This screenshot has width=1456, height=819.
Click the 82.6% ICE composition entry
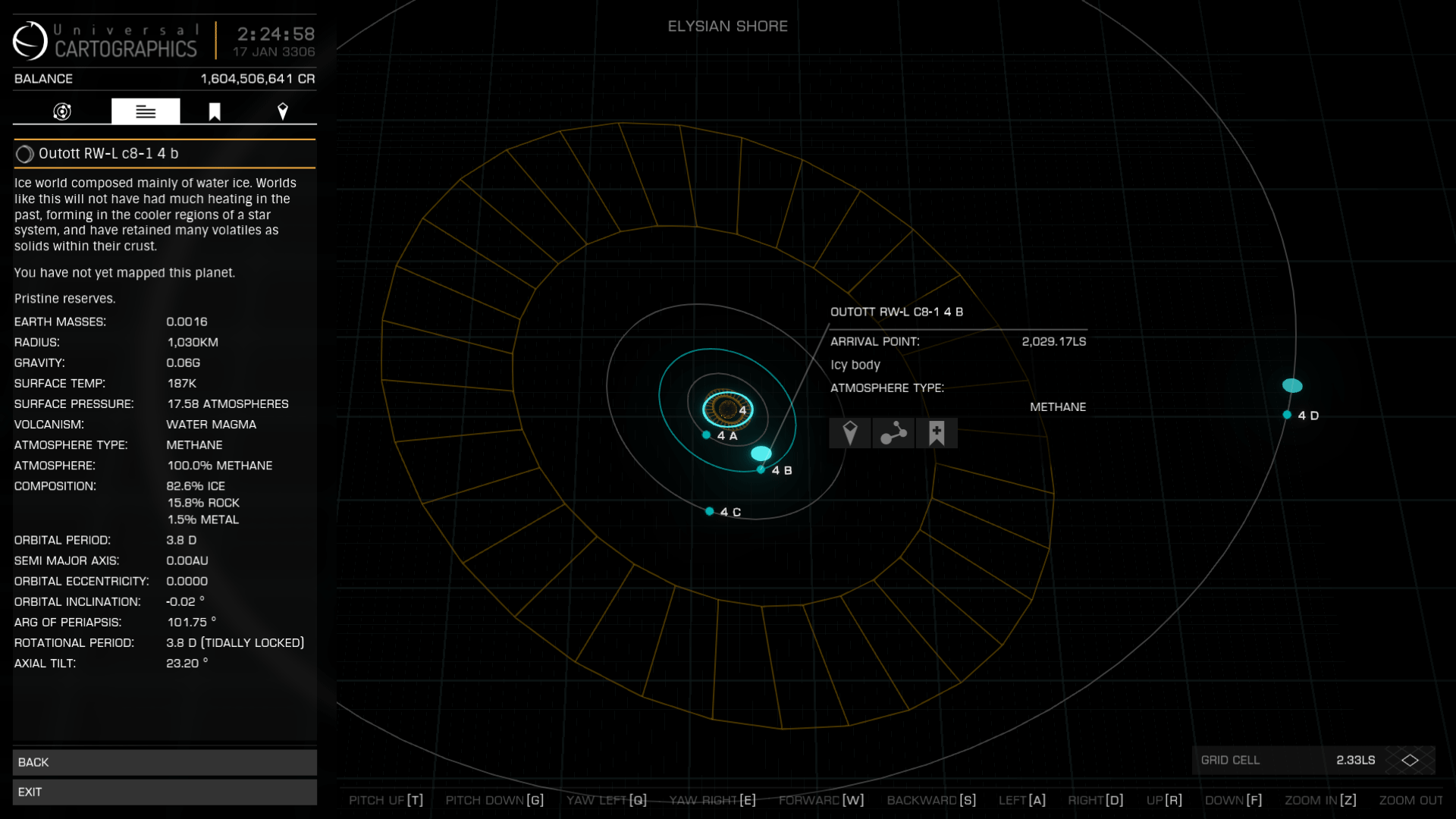pyautogui.click(x=196, y=486)
